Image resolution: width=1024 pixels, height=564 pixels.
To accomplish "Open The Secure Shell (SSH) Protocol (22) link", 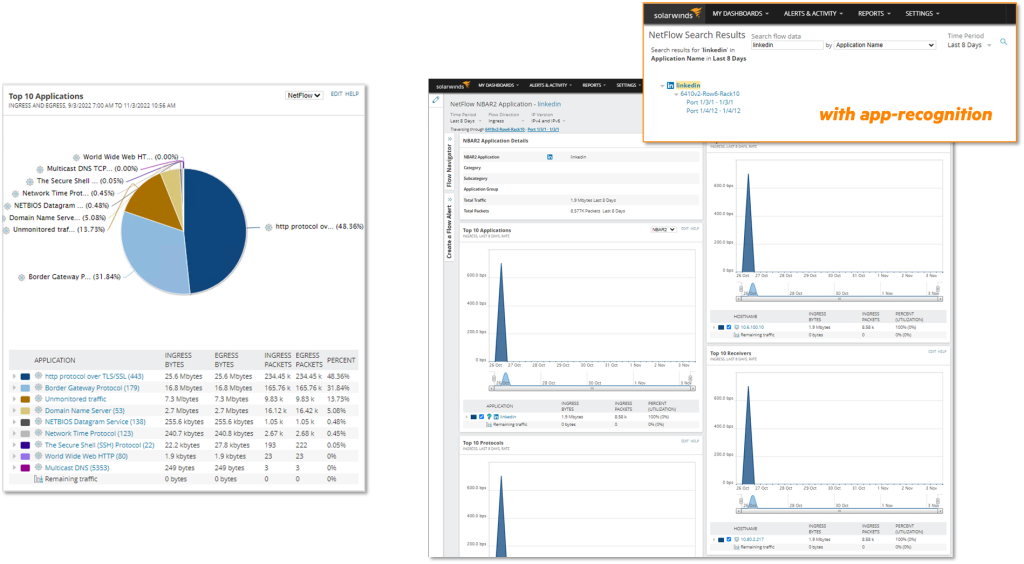I will coord(99,445).
